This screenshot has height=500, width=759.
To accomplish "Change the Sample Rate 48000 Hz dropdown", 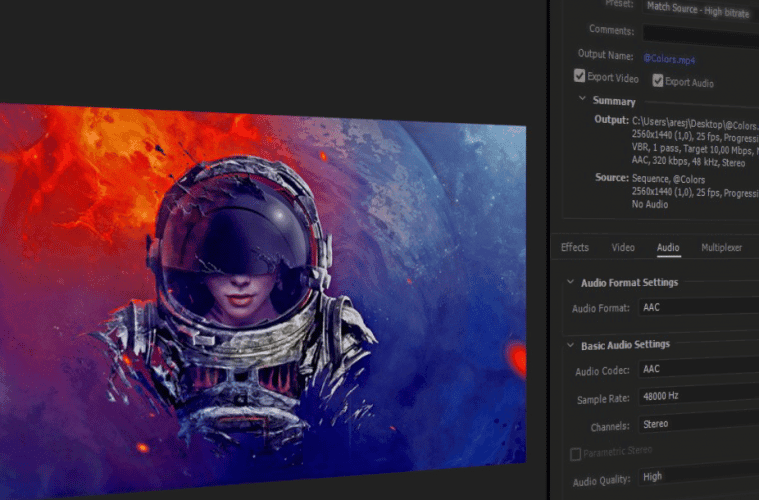I will point(698,397).
